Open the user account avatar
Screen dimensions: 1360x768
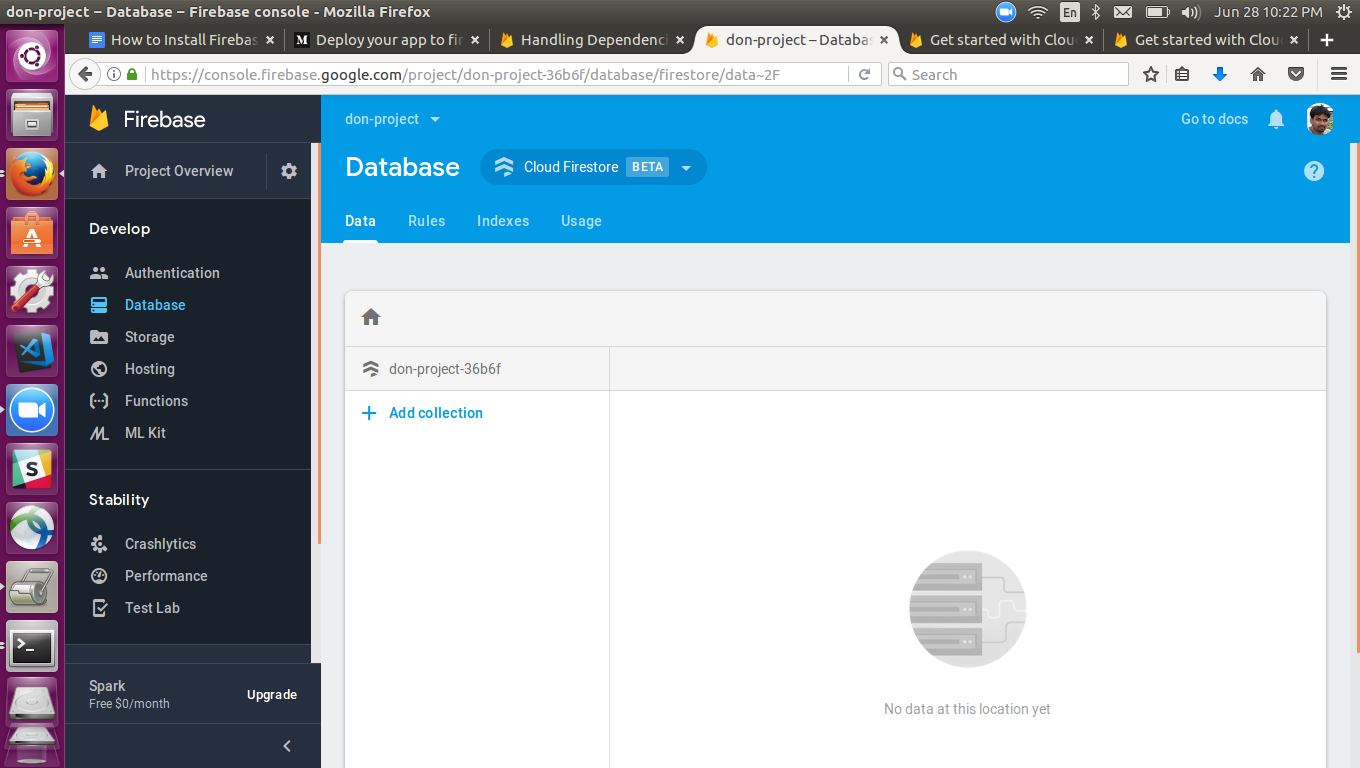[1320, 119]
